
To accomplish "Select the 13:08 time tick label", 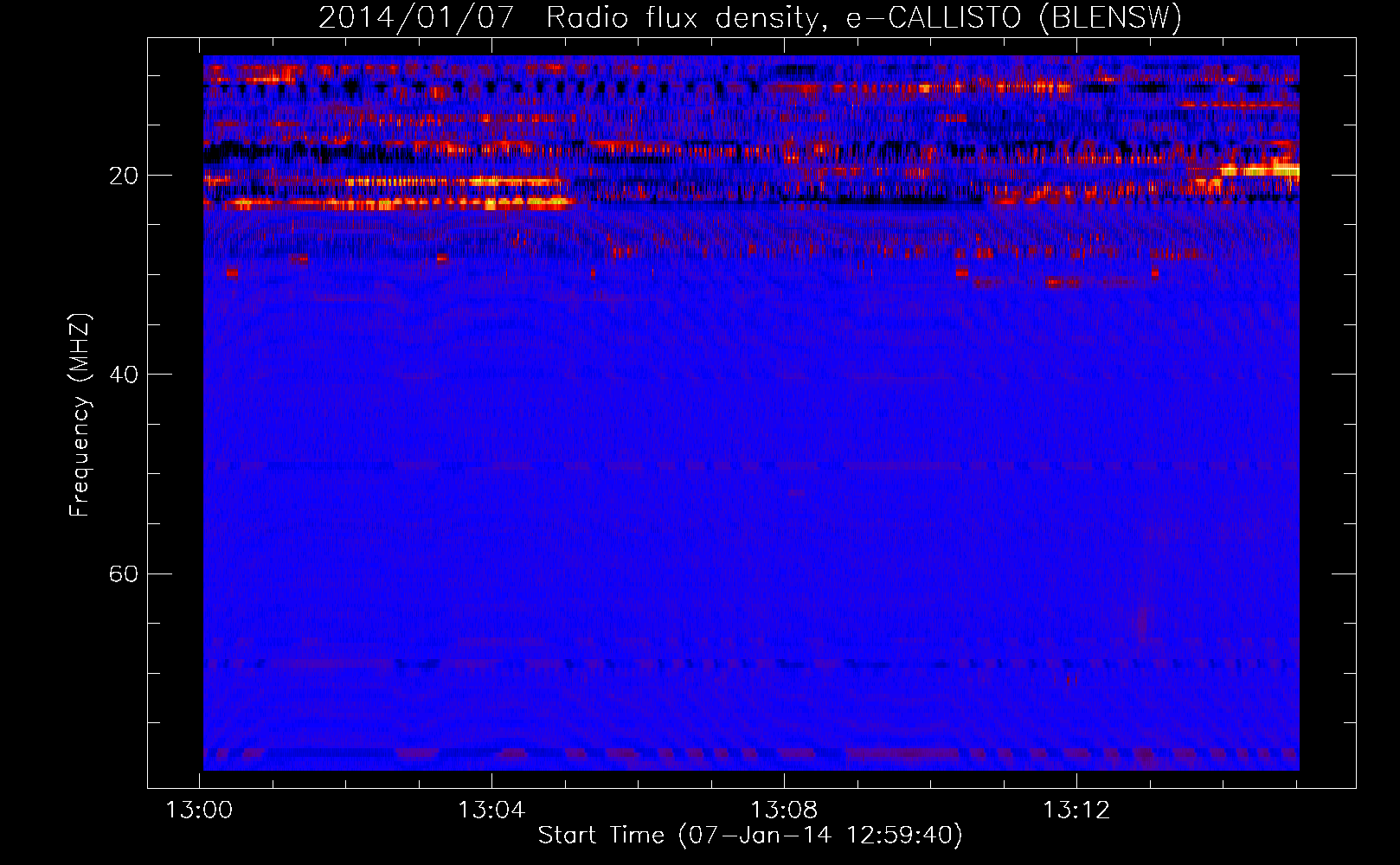I will pyautogui.click(x=784, y=811).
